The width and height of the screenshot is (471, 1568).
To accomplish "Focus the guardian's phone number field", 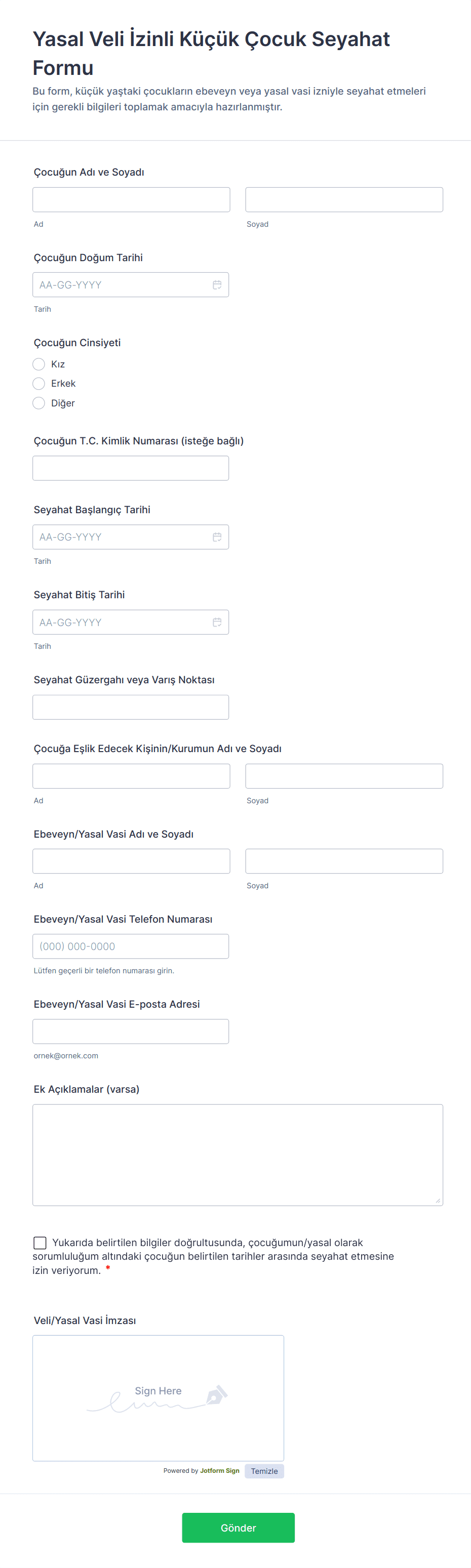I will (x=130, y=946).
